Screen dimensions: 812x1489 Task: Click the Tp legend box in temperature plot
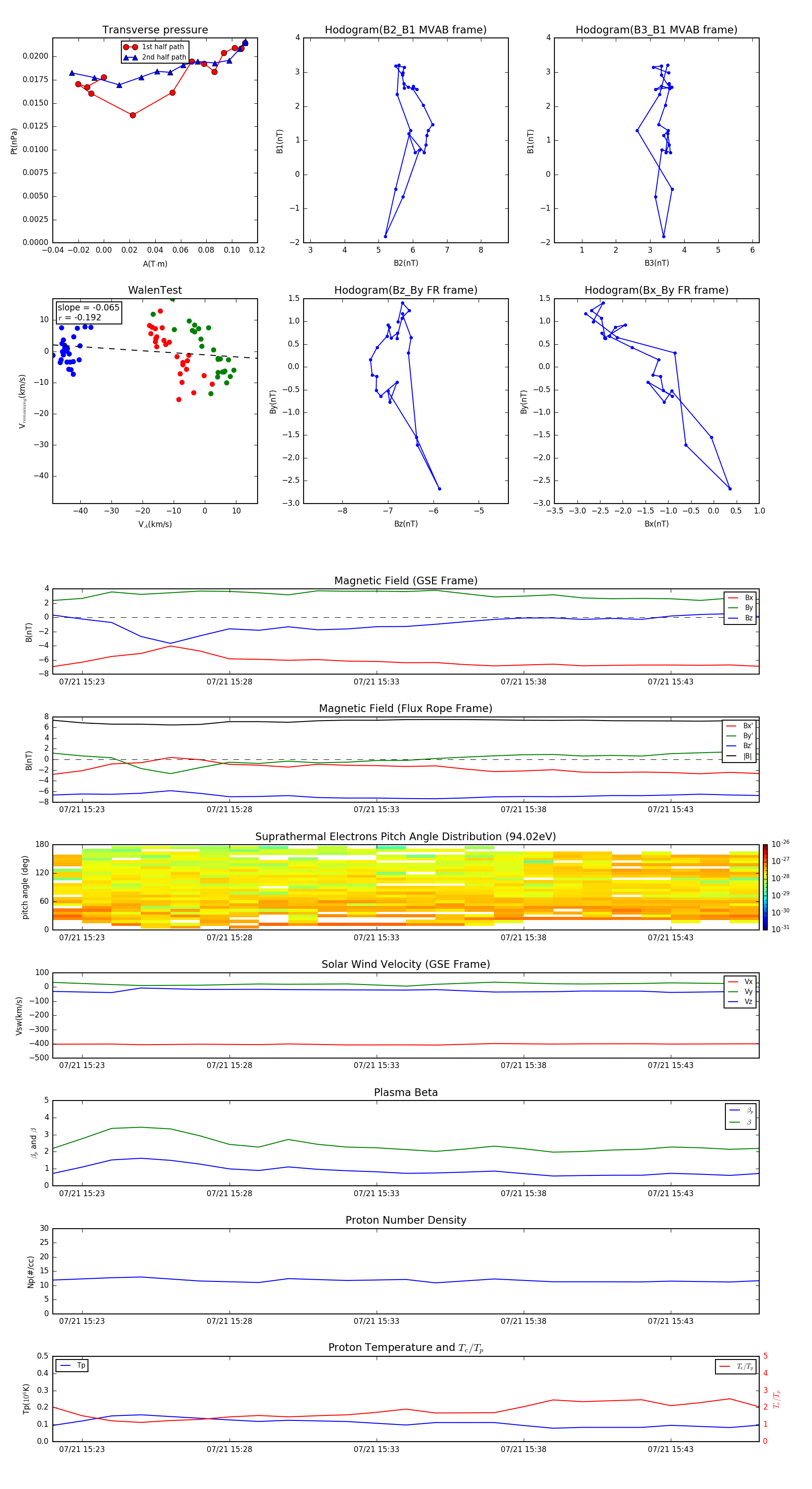coord(72,1365)
